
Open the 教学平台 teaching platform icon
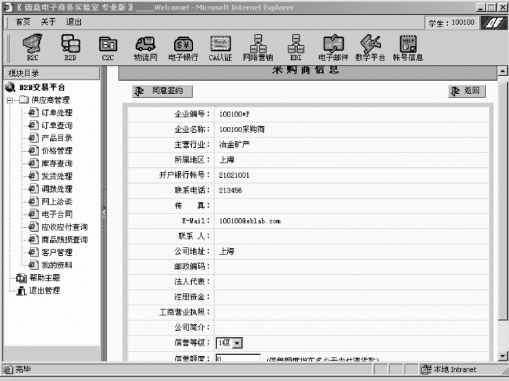(x=370, y=47)
